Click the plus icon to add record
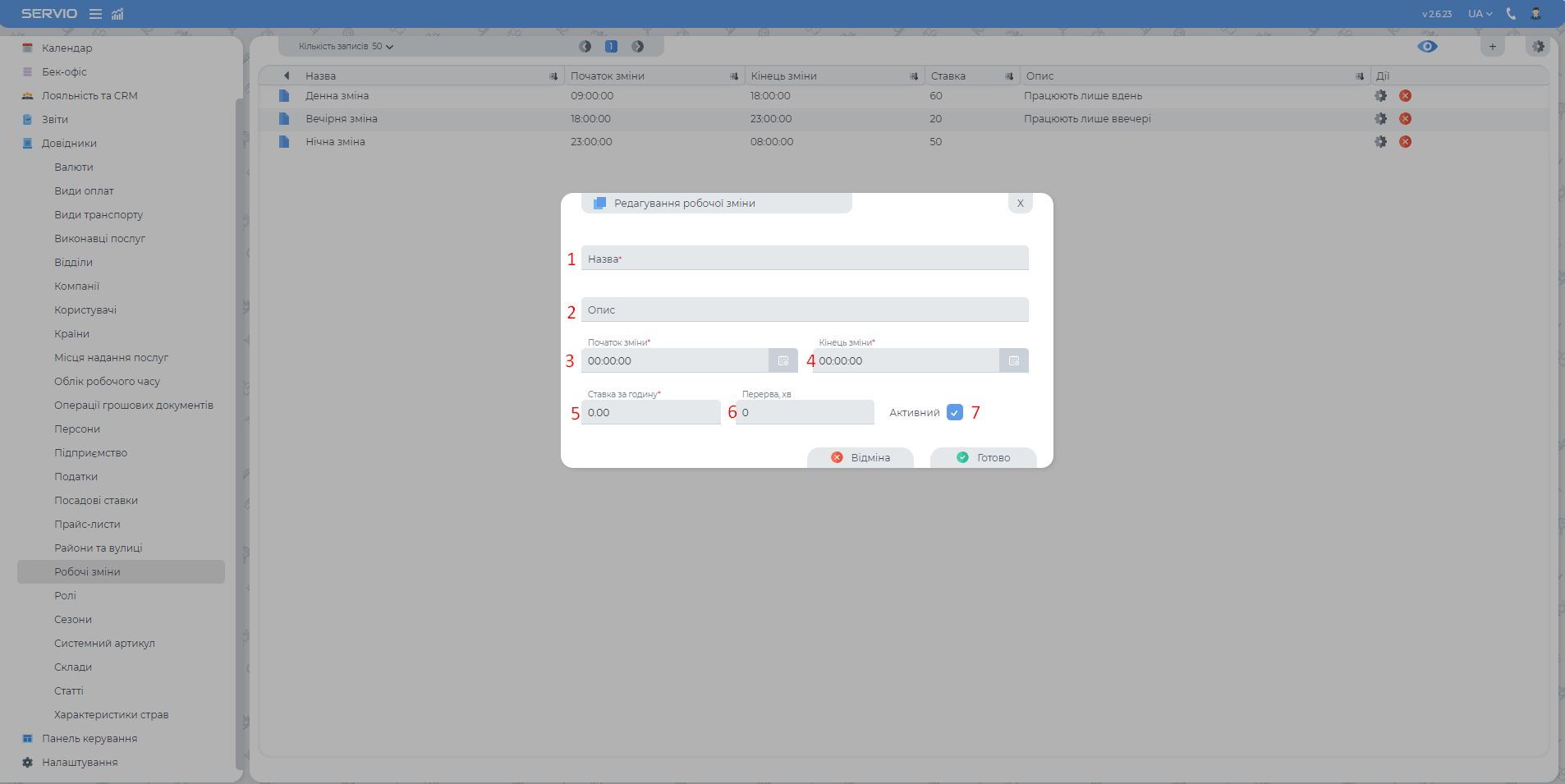This screenshot has width=1565, height=784. (1493, 47)
